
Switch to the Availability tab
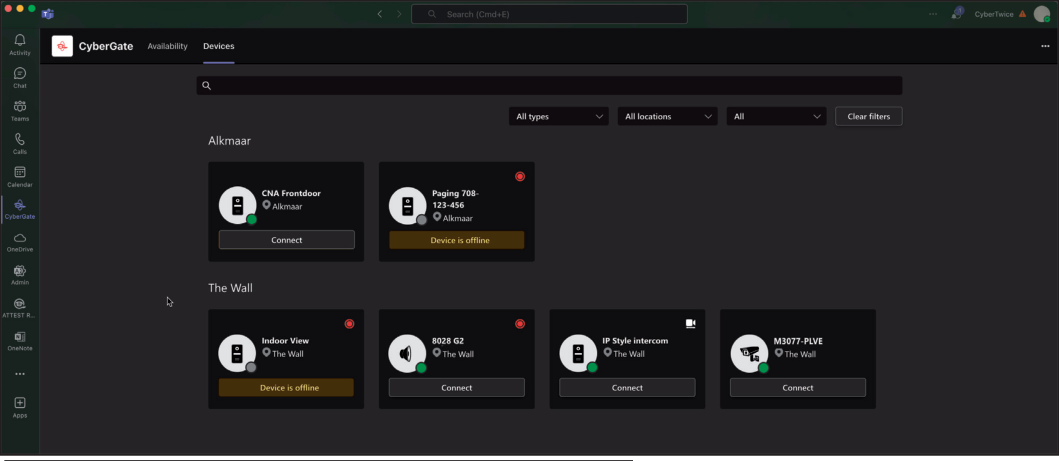(x=167, y=46)
